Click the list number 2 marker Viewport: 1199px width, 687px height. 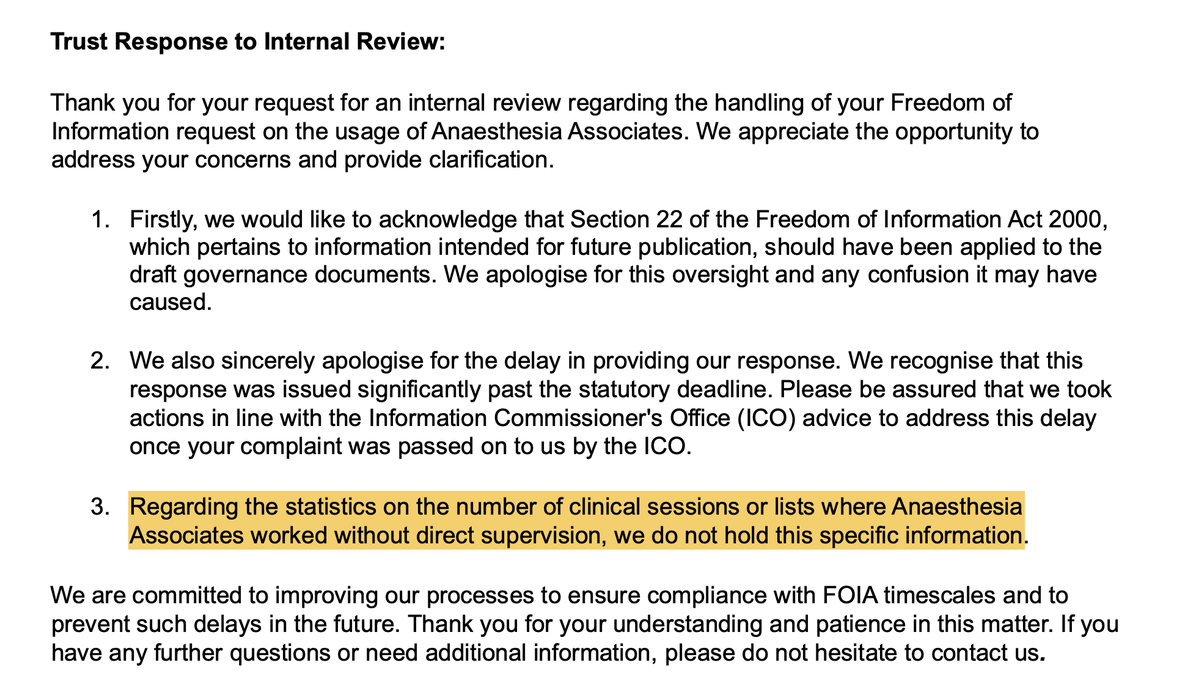coord(100,360)
